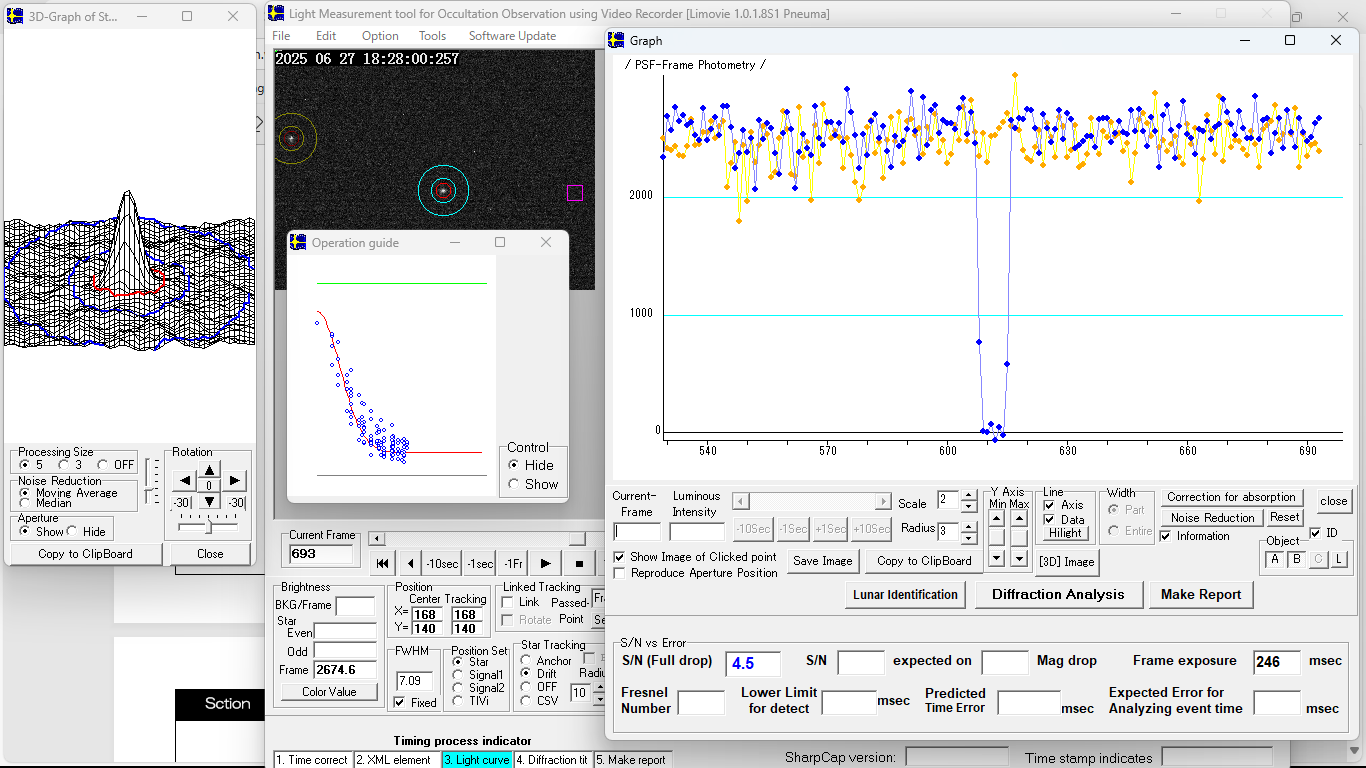The height and width of the screenshot is (768, 1366).
Task: Step back one frame with -1Fr
Action: coord(513,564)
